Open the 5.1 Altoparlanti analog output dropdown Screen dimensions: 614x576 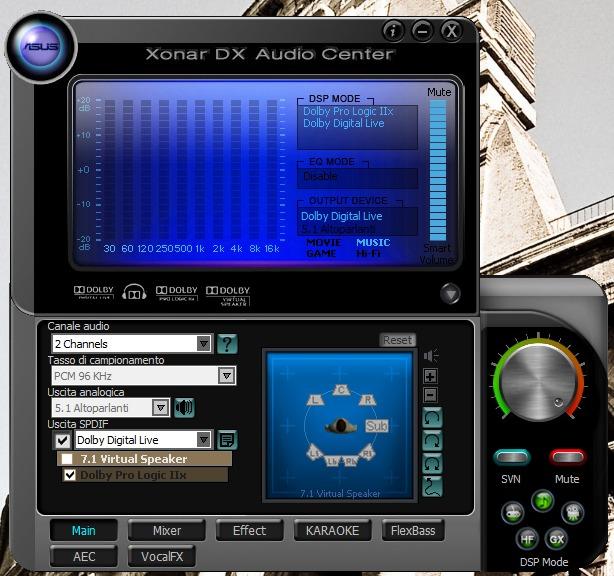click(x=110, y=408)
